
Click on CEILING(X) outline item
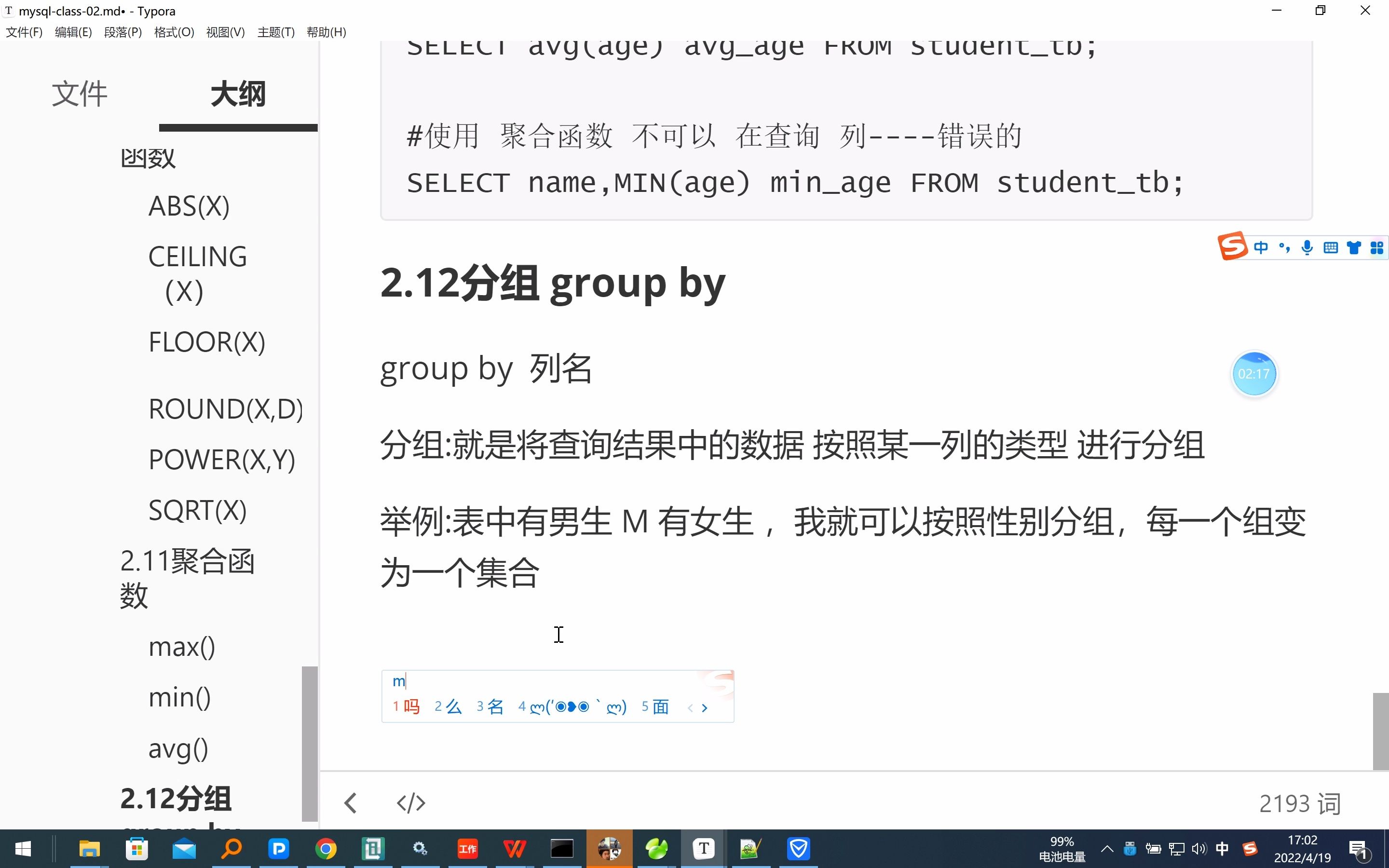(197, 273)
